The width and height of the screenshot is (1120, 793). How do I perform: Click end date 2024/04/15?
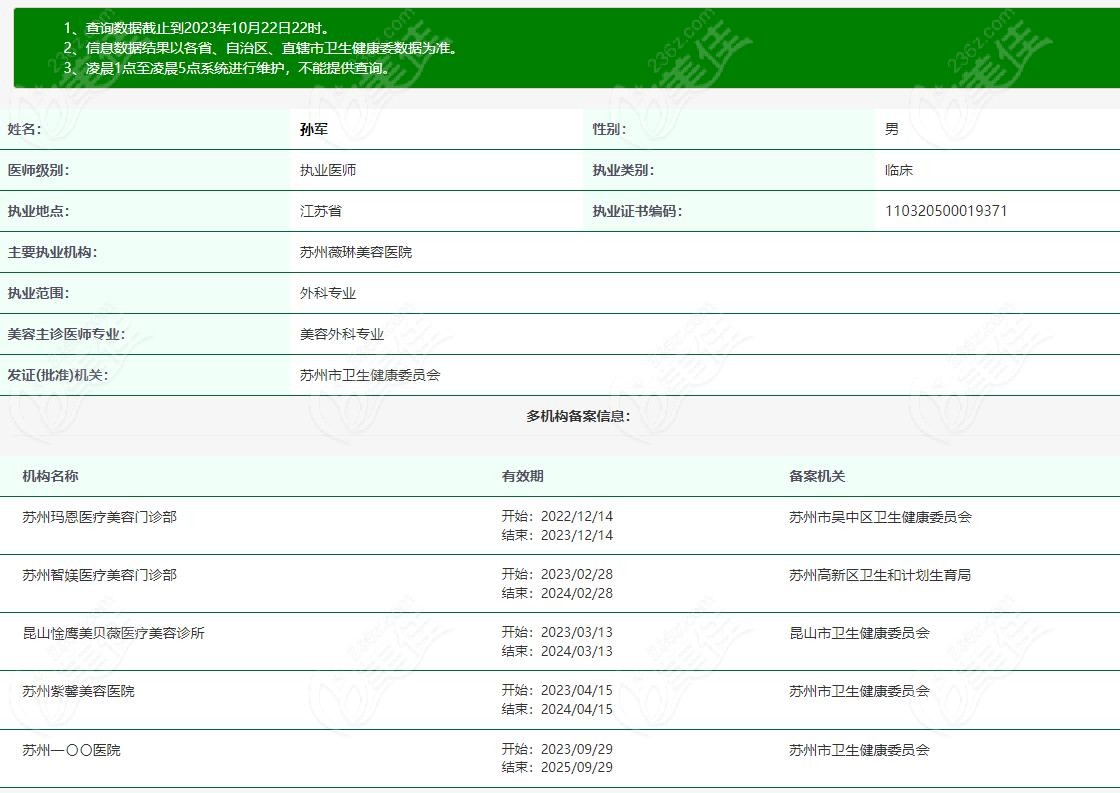tap(576, 709)
